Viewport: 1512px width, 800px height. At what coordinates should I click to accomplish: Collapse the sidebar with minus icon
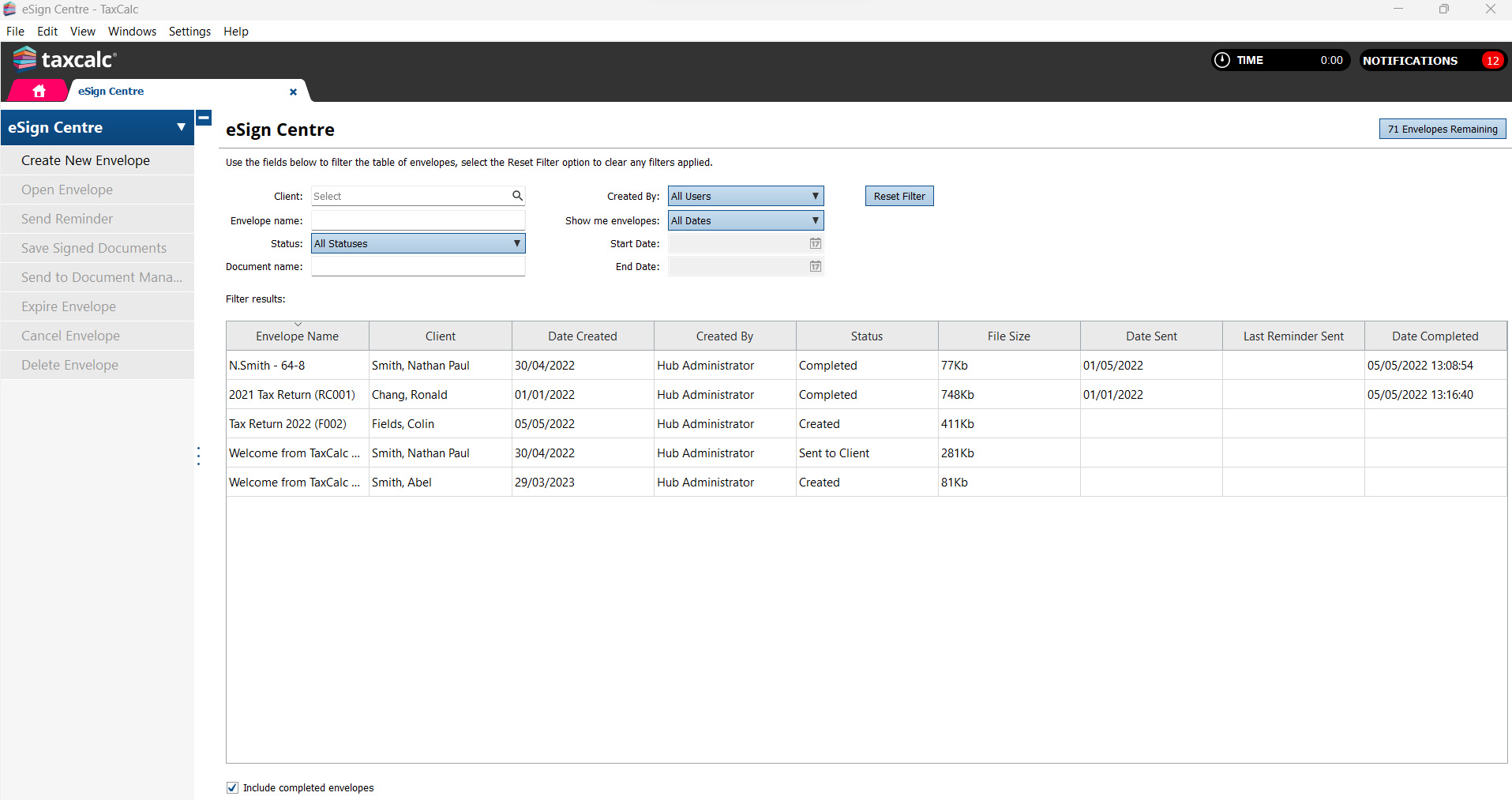(204, 118)
